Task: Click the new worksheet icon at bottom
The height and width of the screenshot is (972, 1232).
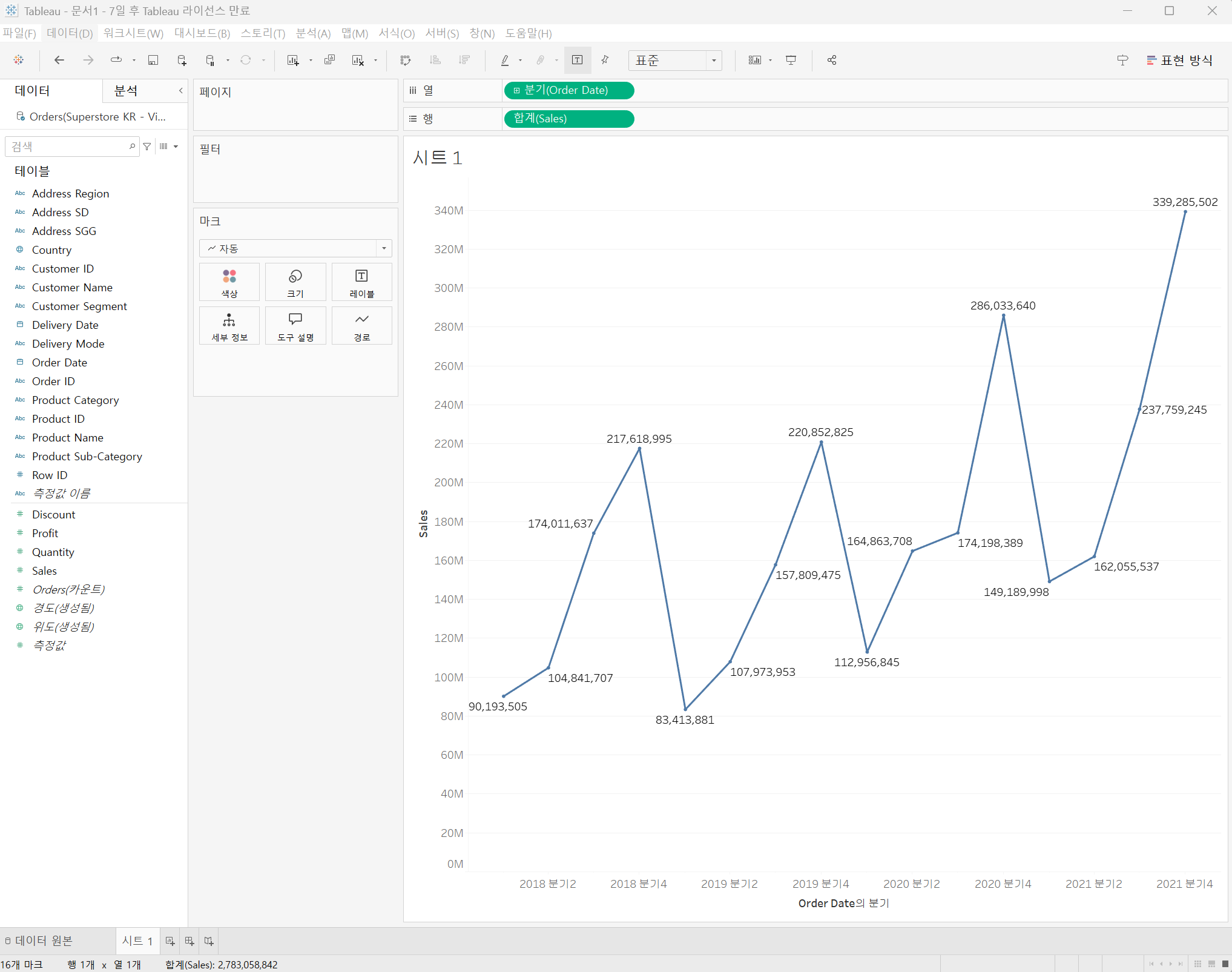Action: coord(170,941)
